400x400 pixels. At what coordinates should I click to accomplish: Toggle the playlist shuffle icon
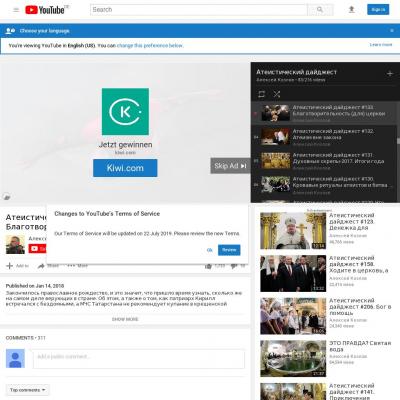(277, 94)
